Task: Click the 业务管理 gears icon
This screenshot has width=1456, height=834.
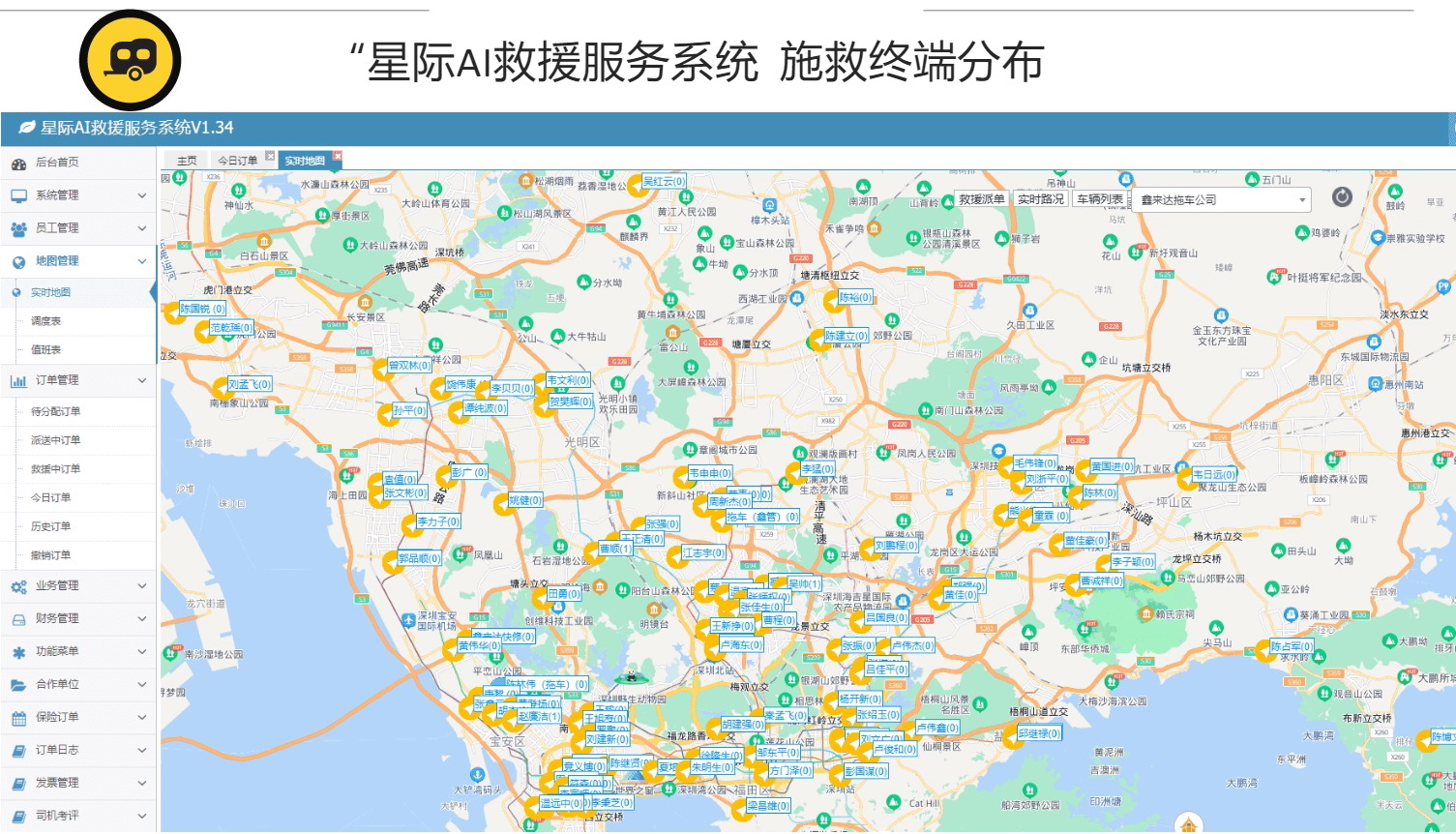Action: [x=18, y=586]
